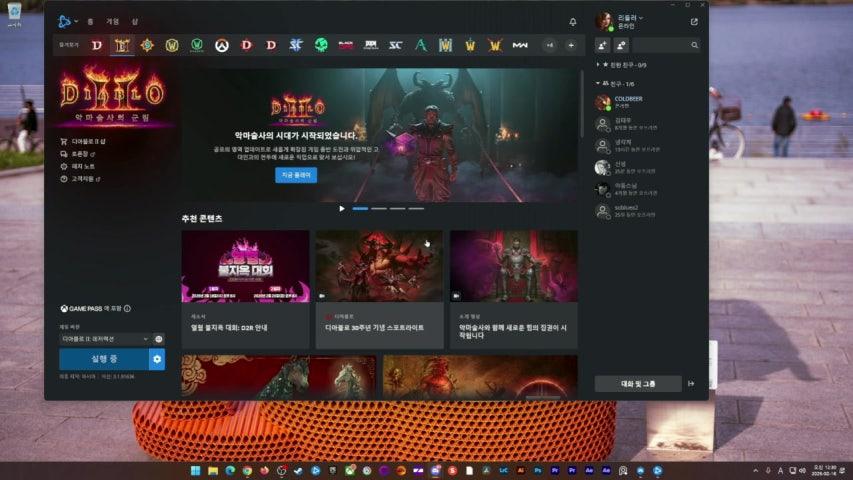Open the 게임 tab
Viewport: 853px width, 480px height.
pos(113,22)
